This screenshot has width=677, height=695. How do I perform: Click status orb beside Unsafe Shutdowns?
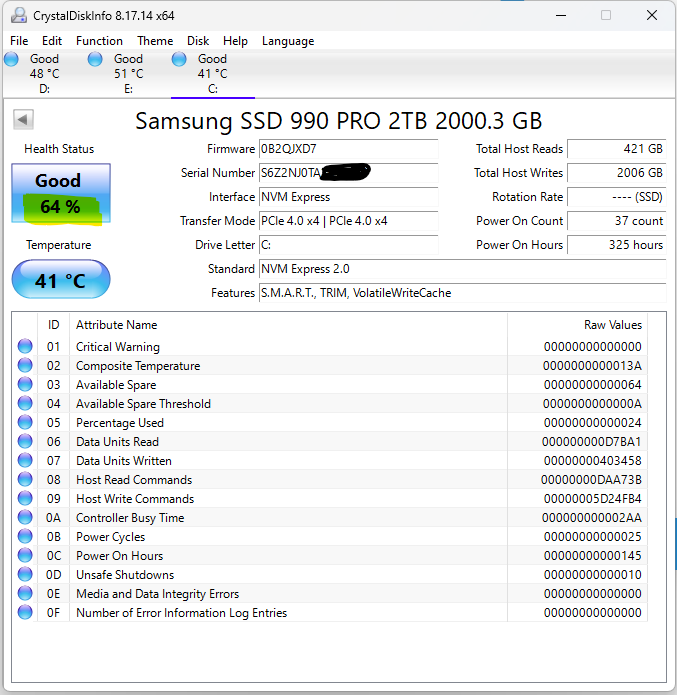25,575
